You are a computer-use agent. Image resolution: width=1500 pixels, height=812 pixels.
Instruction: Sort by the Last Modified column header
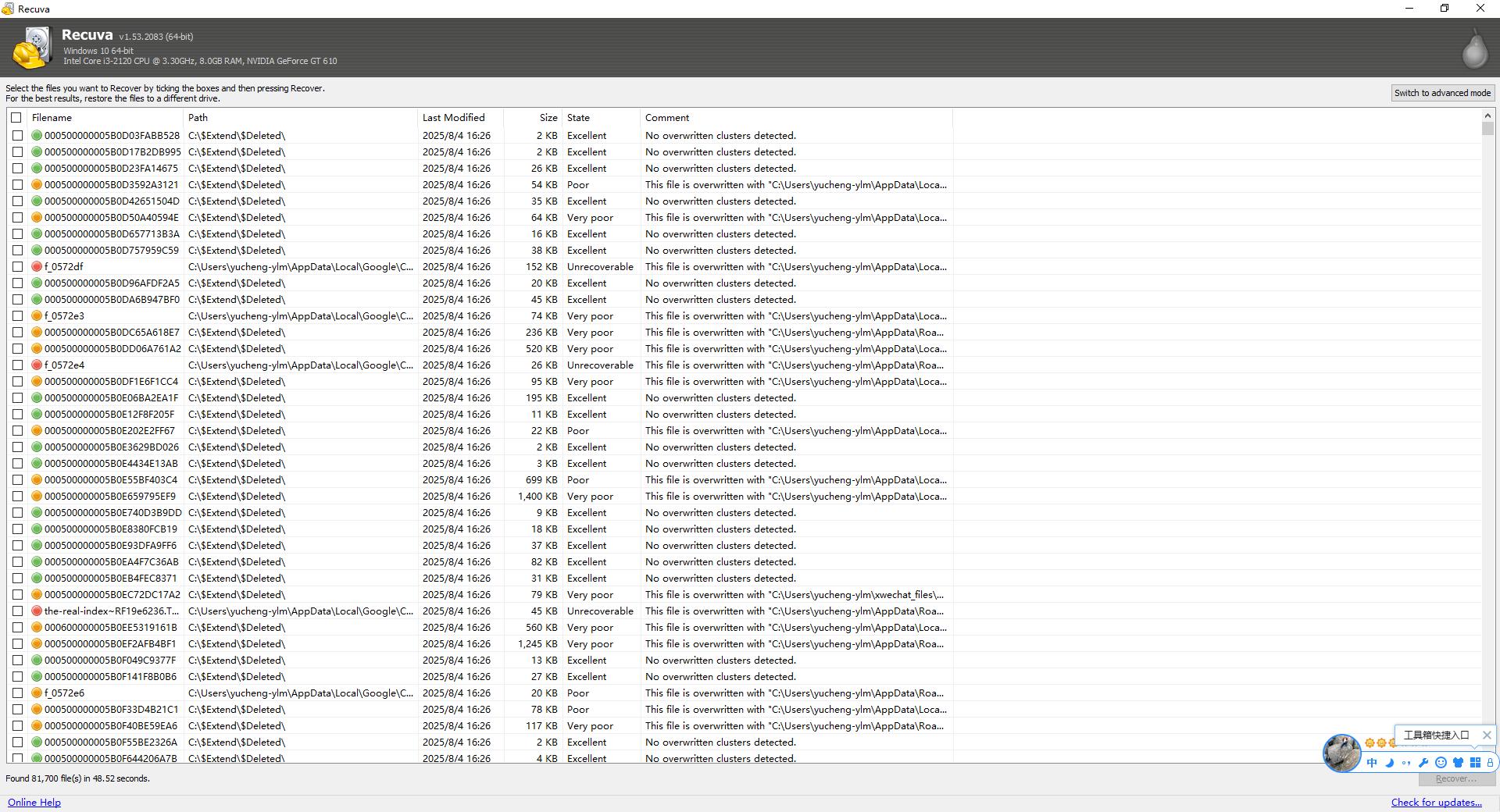pos(454,118)
